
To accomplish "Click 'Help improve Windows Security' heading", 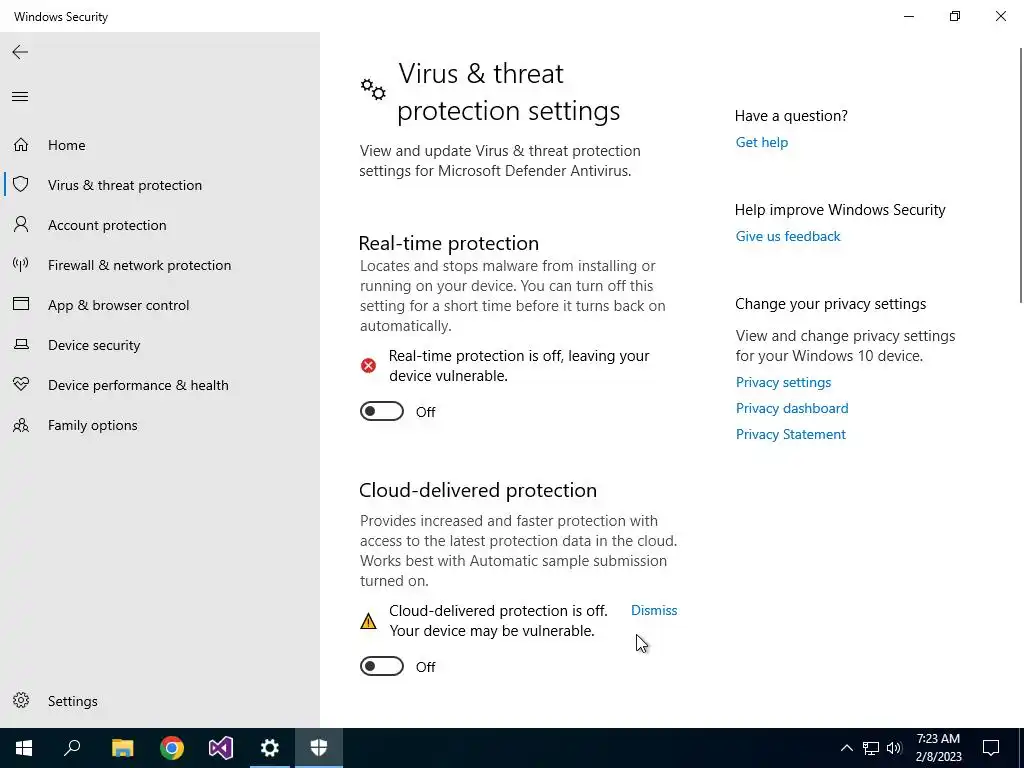I will [840, 210].
